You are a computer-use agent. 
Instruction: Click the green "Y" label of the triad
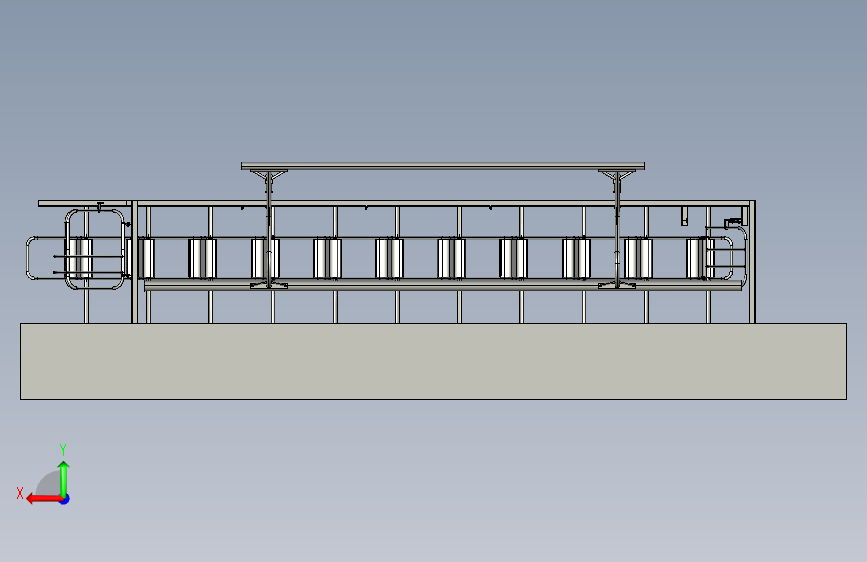(63, 449)
